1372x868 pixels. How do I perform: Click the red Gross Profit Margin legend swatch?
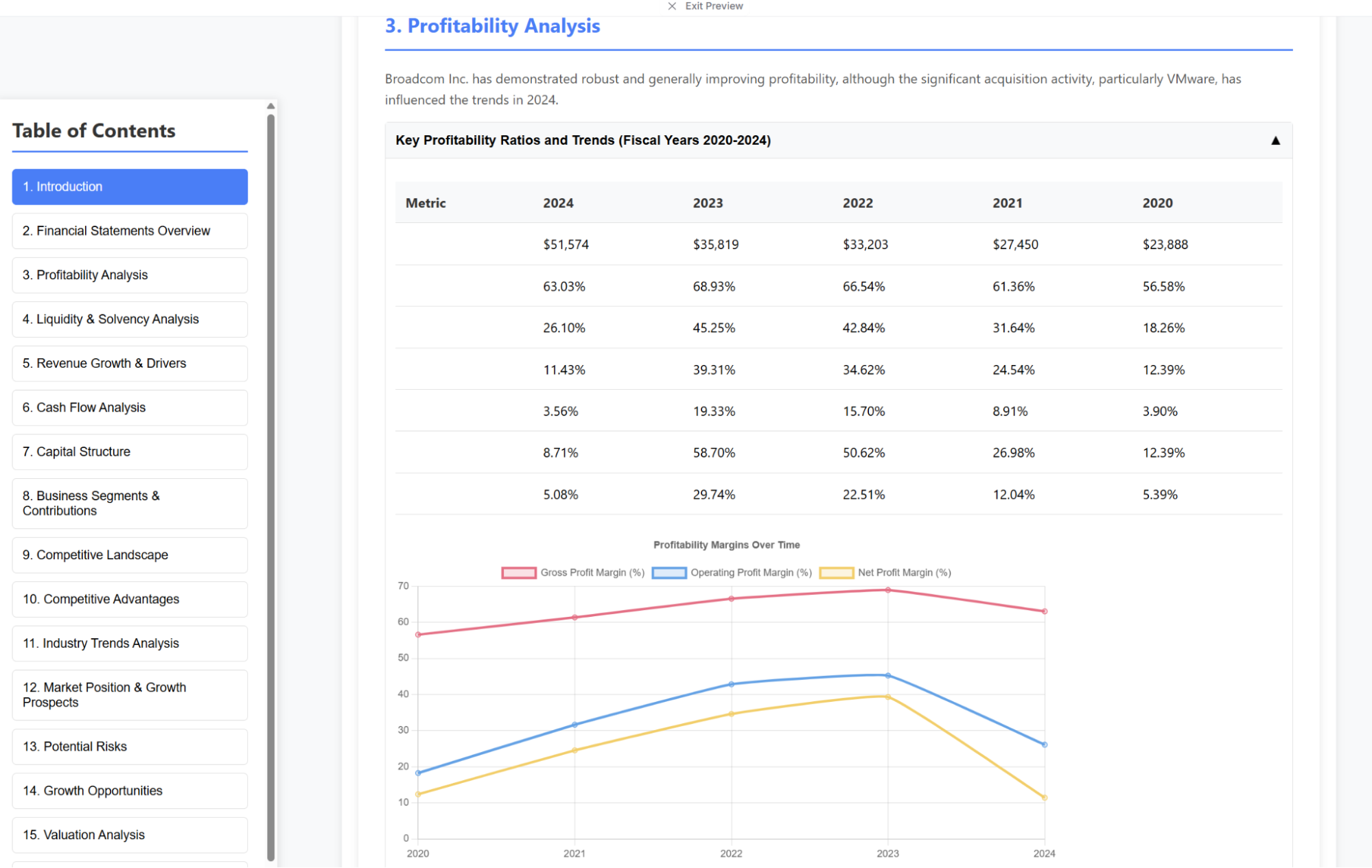pos(518,573)
